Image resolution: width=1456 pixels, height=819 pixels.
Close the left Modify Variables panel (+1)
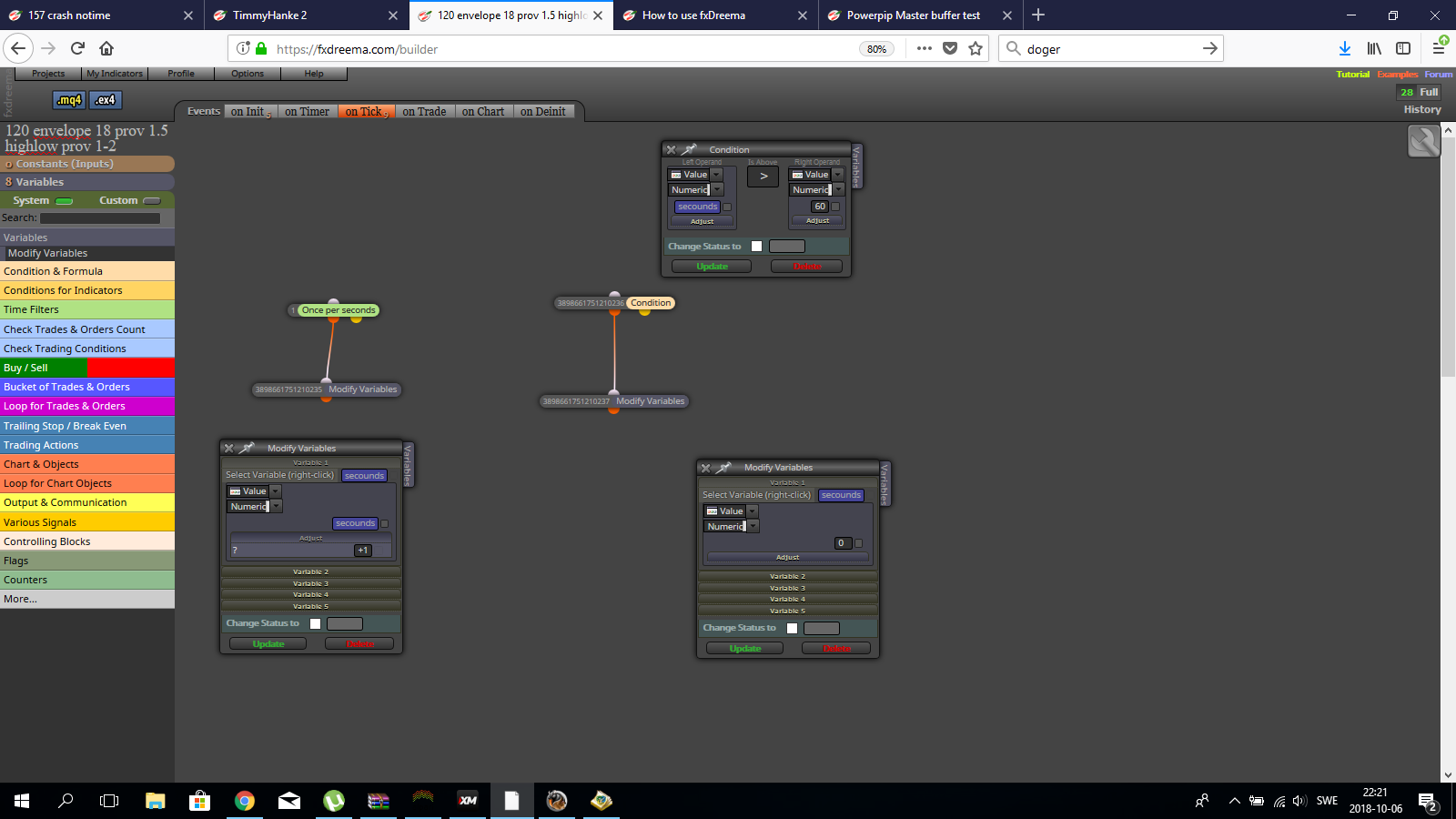pyautogui.click(x=229, y=449)
